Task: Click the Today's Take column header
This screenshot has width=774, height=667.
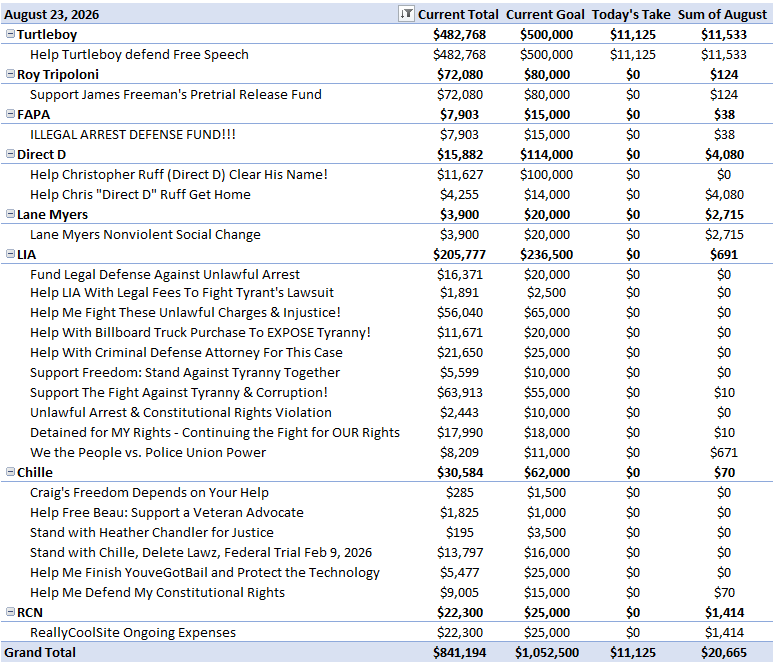Action: tap(631, 15)
